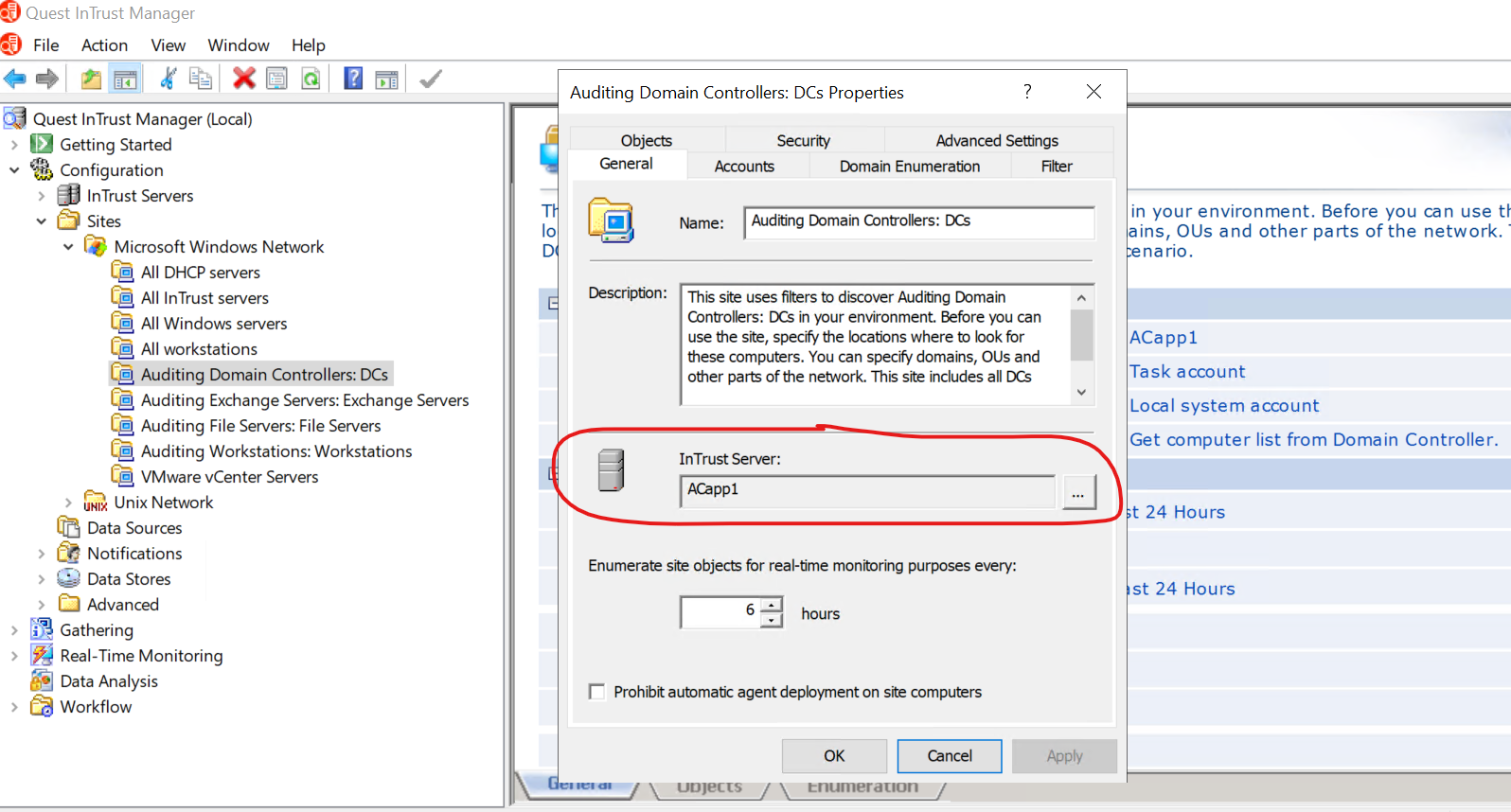Enable Prohibit automatic agent deployment checkbox
Image resolution: width=1511 pixels, height=812 pixels.
596,692
